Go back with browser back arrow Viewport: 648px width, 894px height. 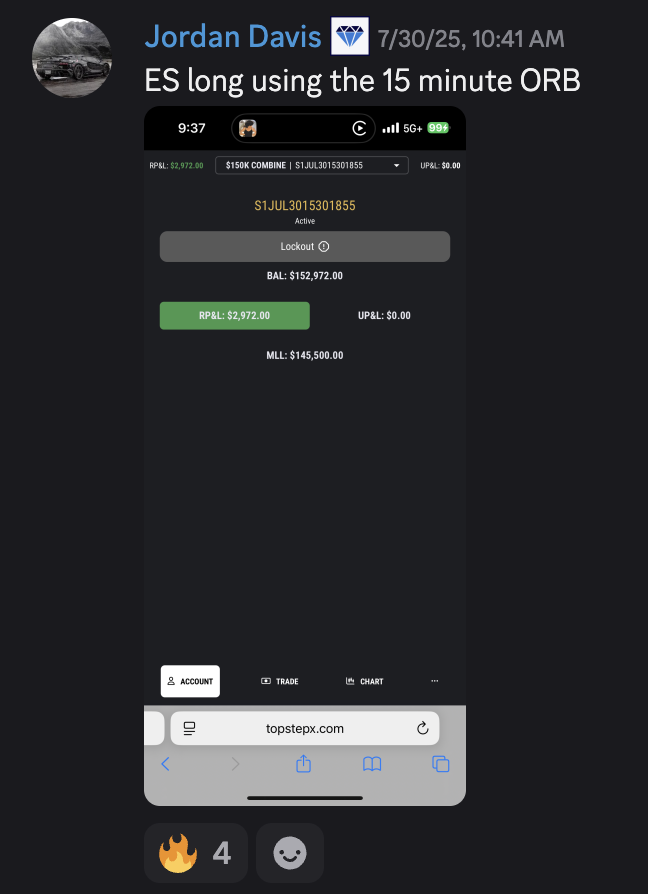(165, 764)
